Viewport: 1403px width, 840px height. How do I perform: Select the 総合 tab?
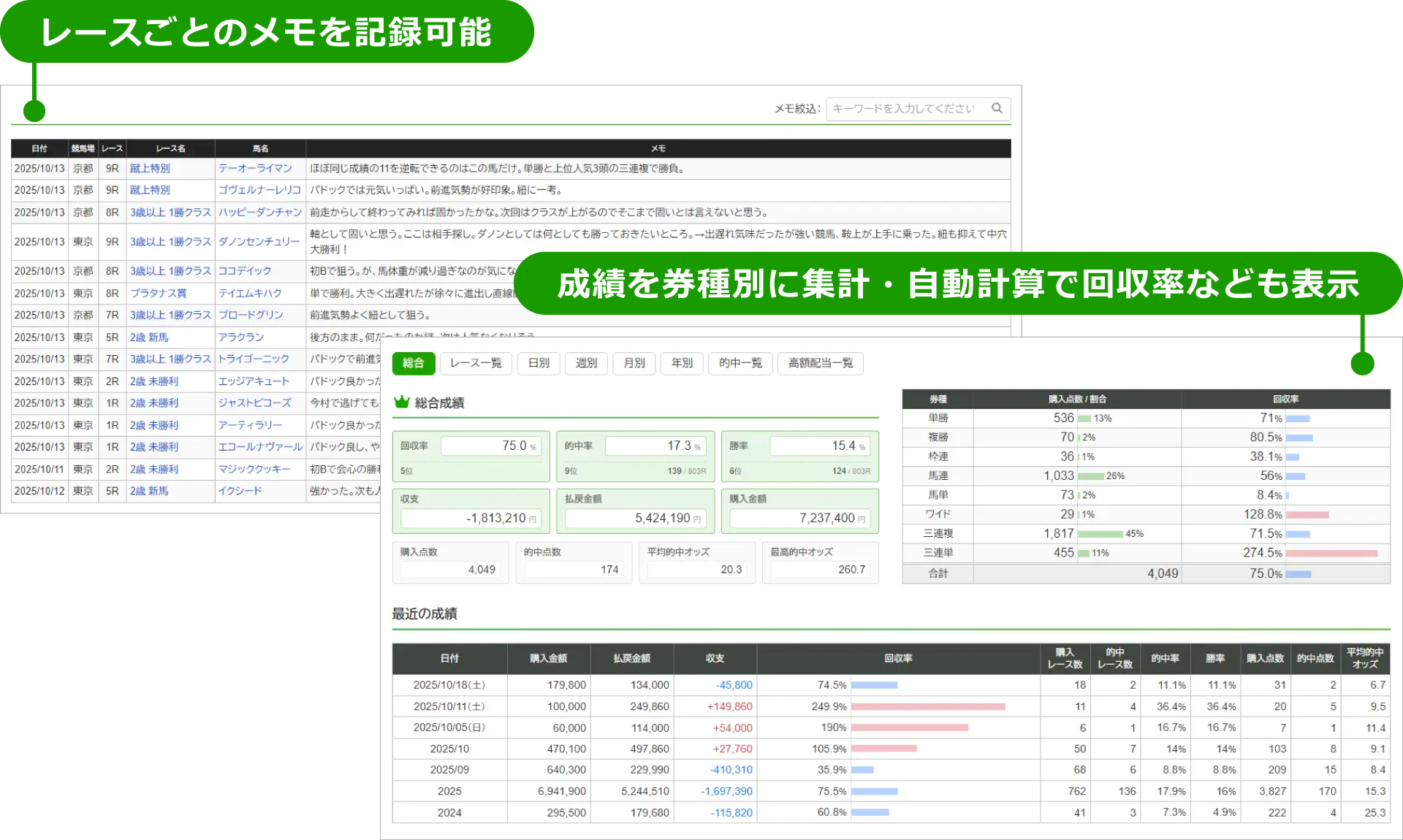click(414, 363)
